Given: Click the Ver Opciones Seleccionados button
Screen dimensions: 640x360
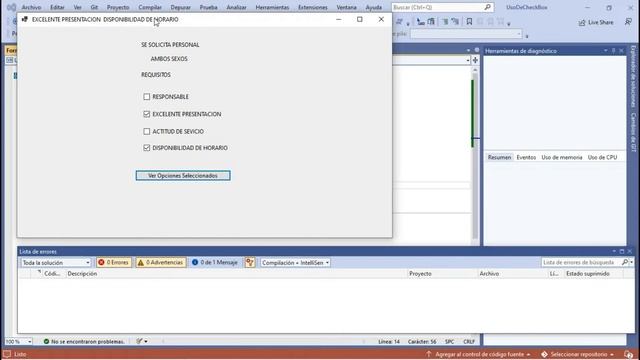Looking at the screenshot, I should click(183, 176).
